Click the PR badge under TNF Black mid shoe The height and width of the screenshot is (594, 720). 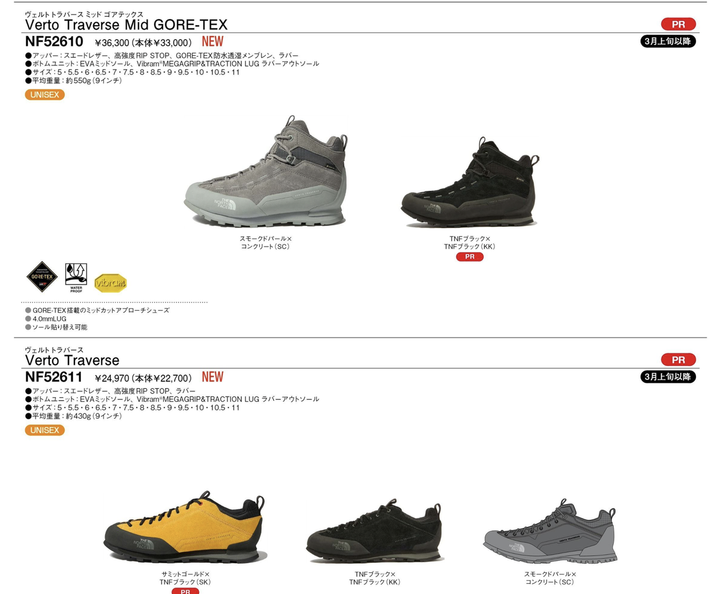470,257
